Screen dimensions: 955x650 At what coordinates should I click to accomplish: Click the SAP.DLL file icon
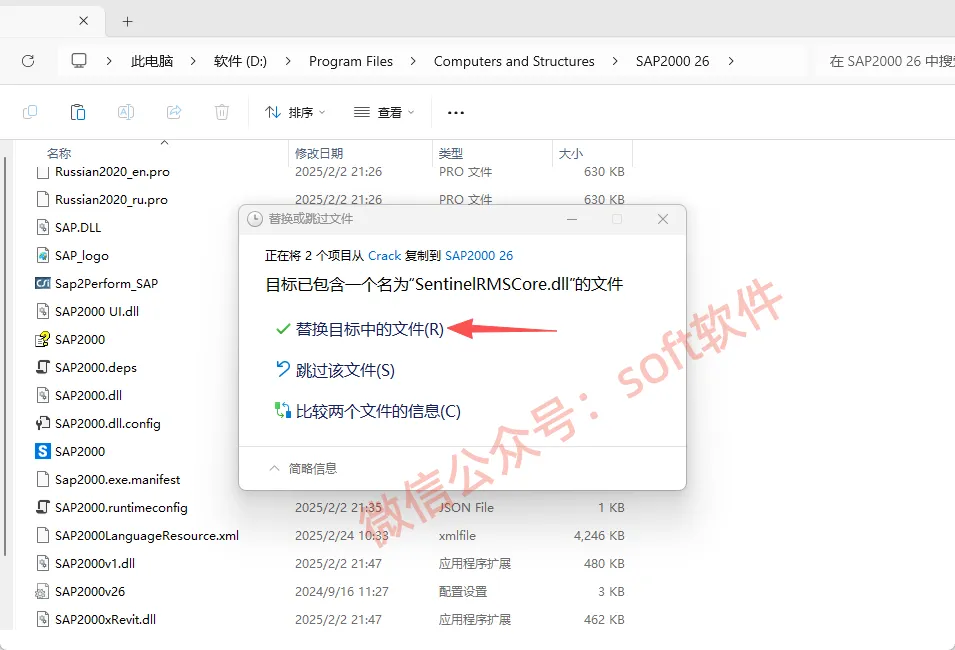pos(43,227)
